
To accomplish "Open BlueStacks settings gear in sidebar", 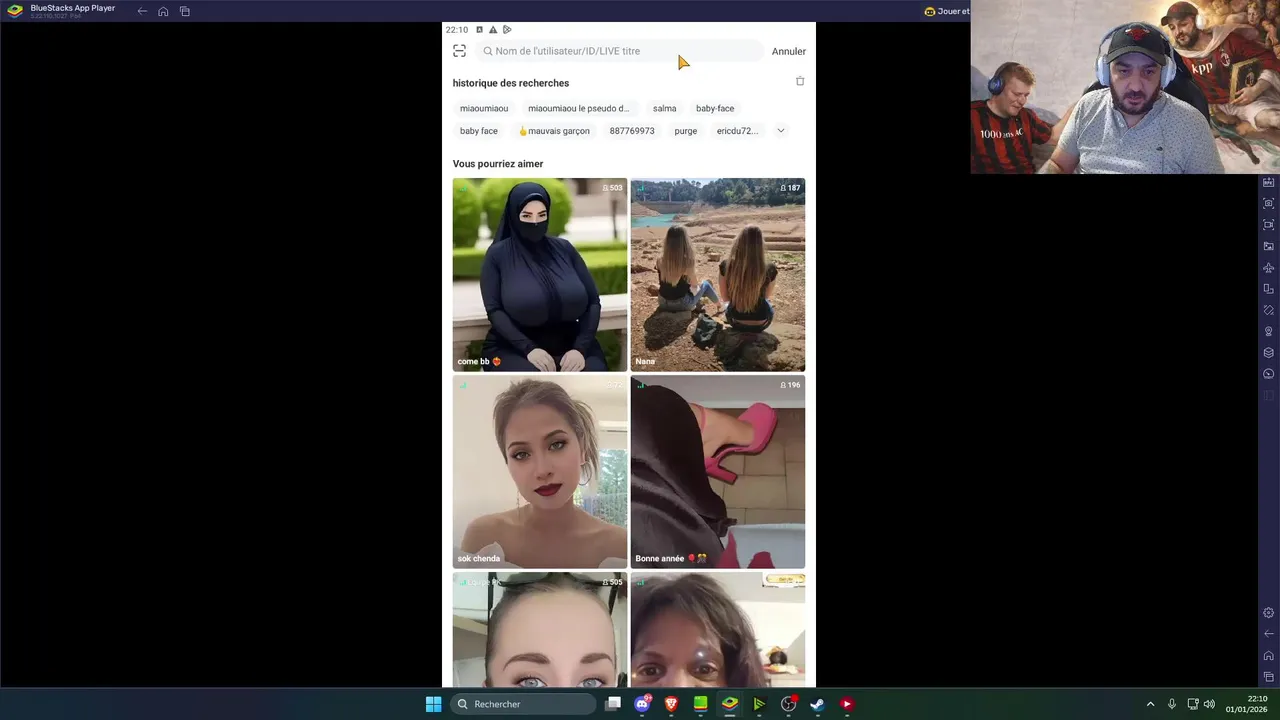I will [1269, 613].
